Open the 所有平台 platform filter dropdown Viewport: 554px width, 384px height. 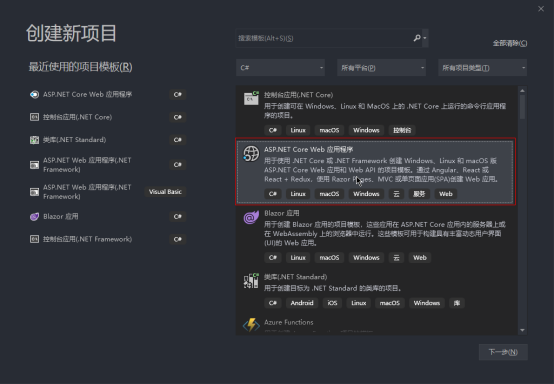(x=382, y=67)
